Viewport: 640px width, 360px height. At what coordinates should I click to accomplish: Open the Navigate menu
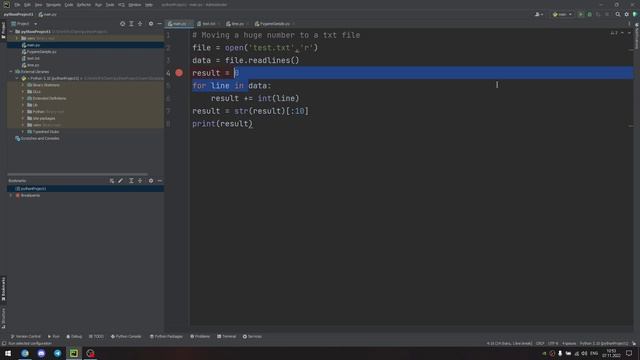click(x=53, y=5)
